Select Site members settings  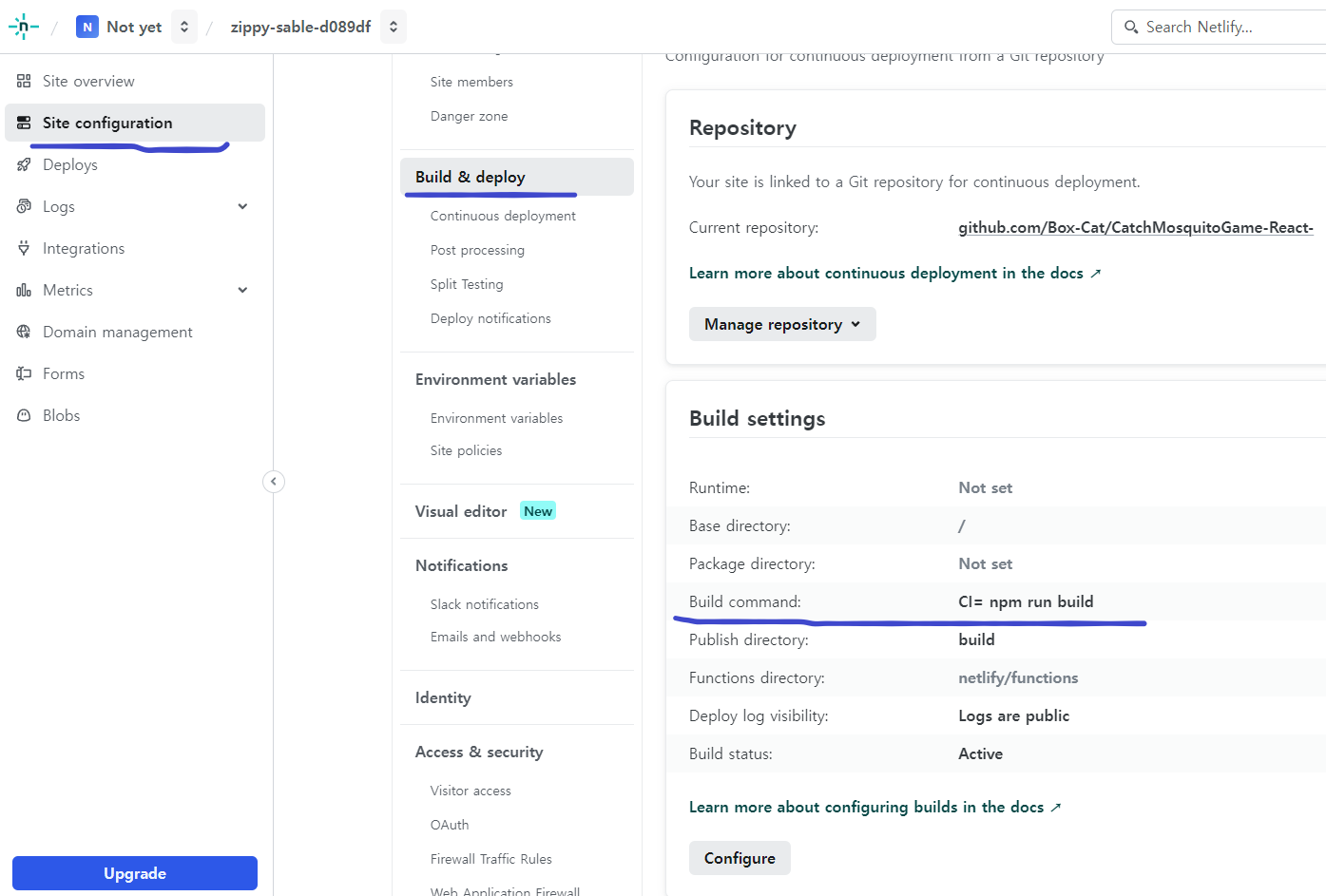471,82
